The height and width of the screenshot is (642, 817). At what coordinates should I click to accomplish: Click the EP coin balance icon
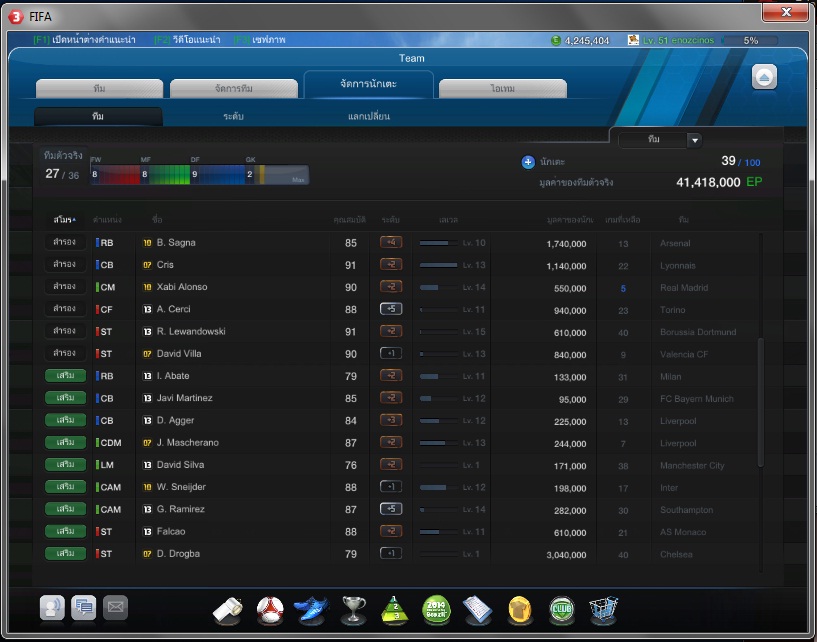click(x=556, y=40)
